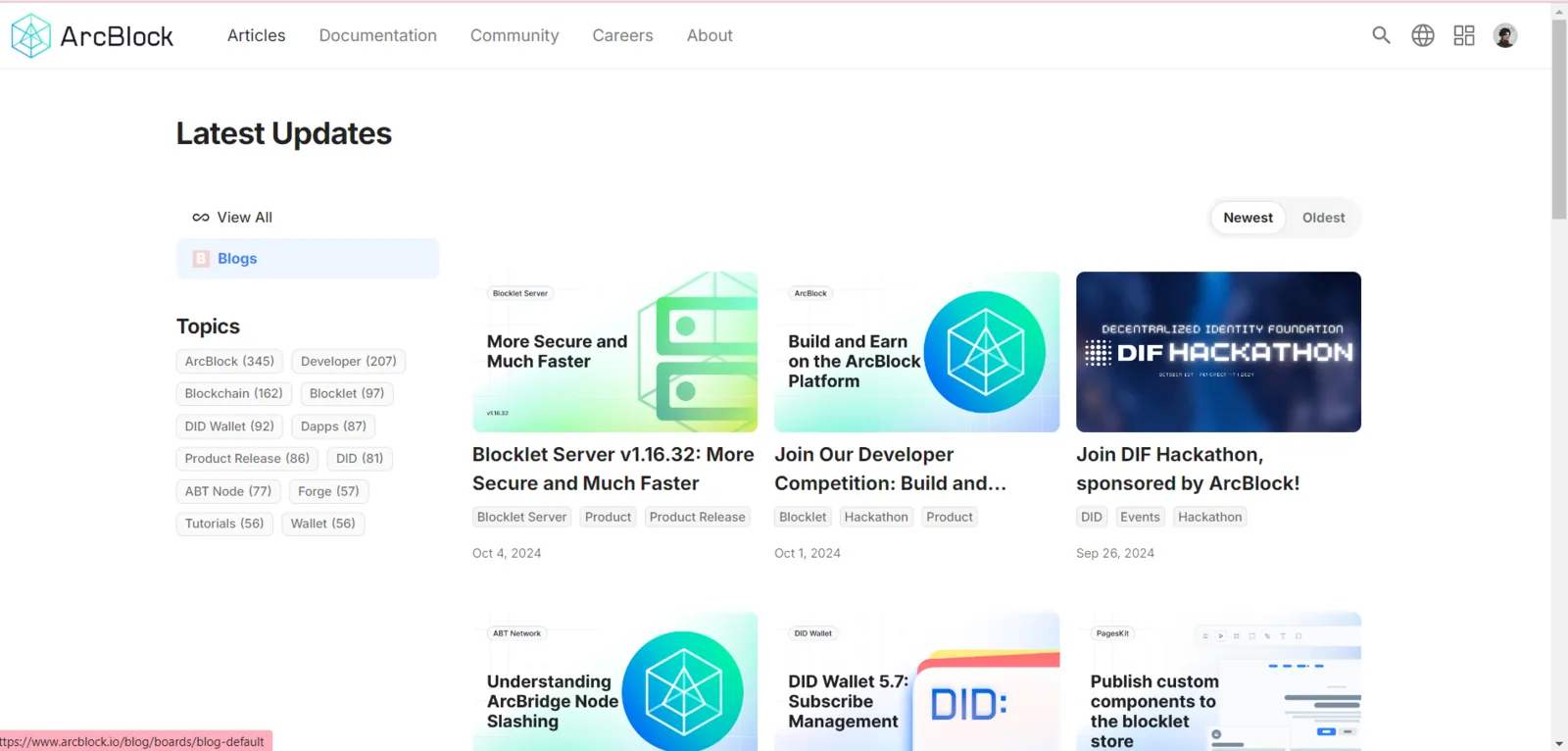Filter by topic ArcBlock (345)
Screen dimensions: 1568x751
point(229,362)
